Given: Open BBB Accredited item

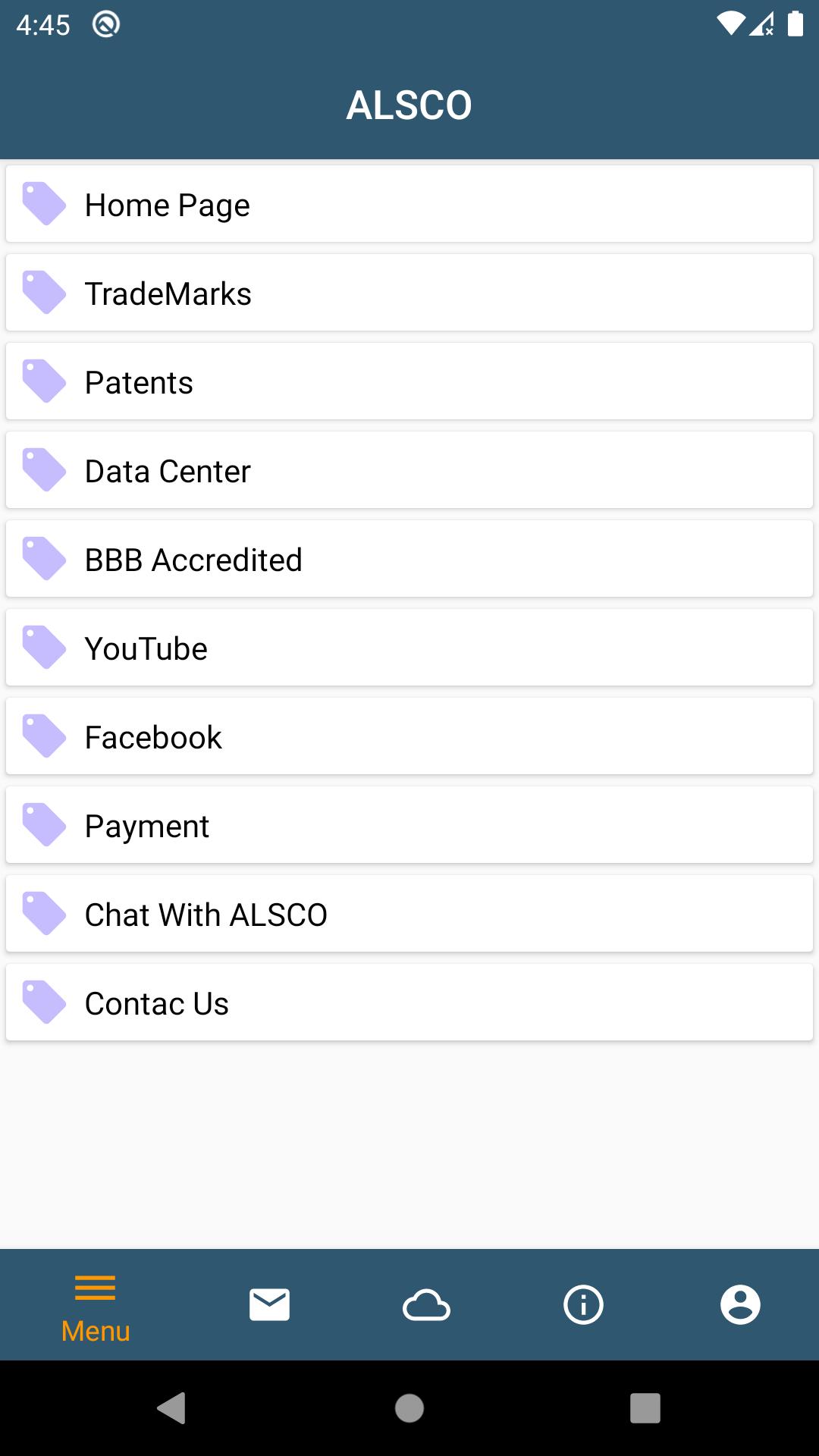Looking at the screenshot, I should click(x=409, y=559).
